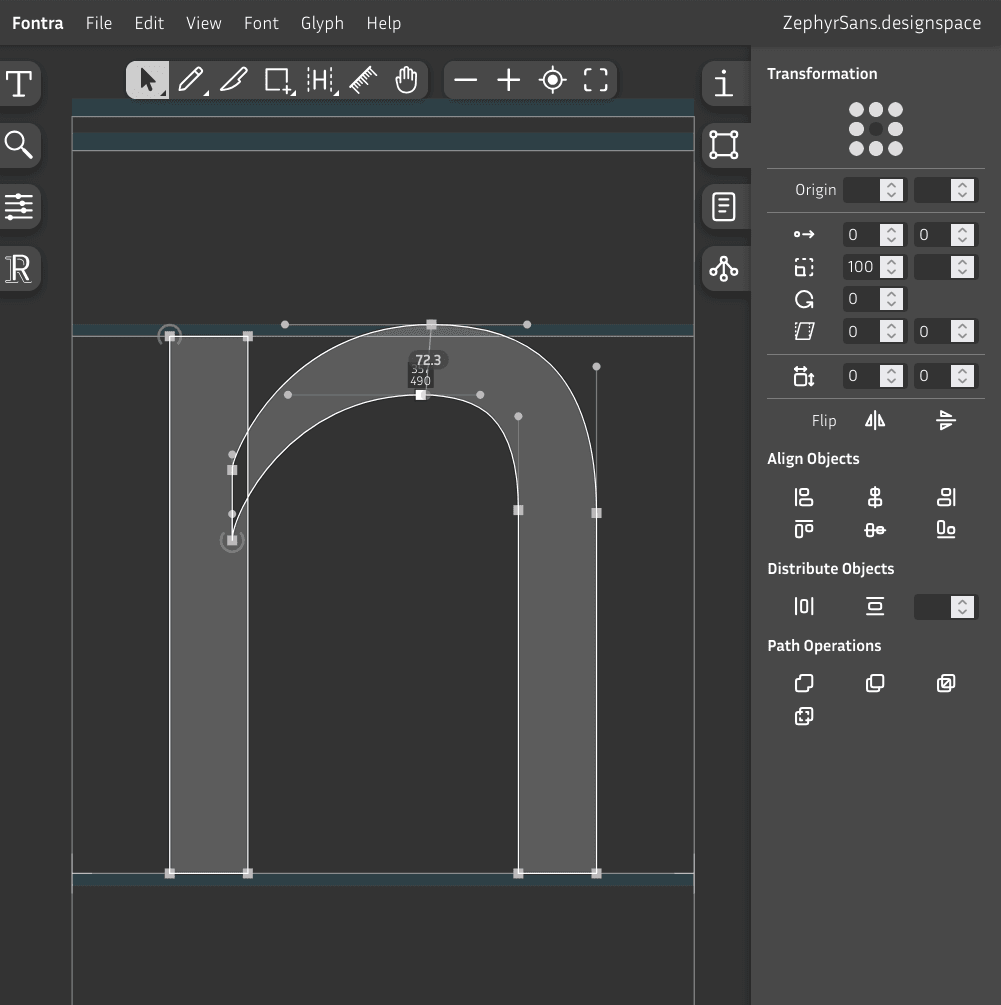Image resolution: width=1001 pixels, height=1005 pixels.
Task: Click the distribute spacing stepper
Action: (962, 606)
